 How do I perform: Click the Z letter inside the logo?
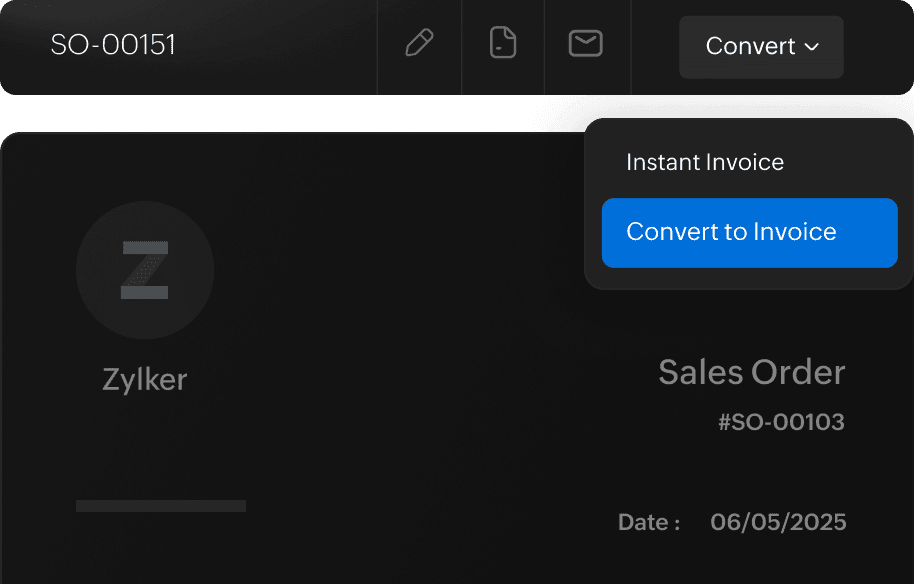(145, 271)
